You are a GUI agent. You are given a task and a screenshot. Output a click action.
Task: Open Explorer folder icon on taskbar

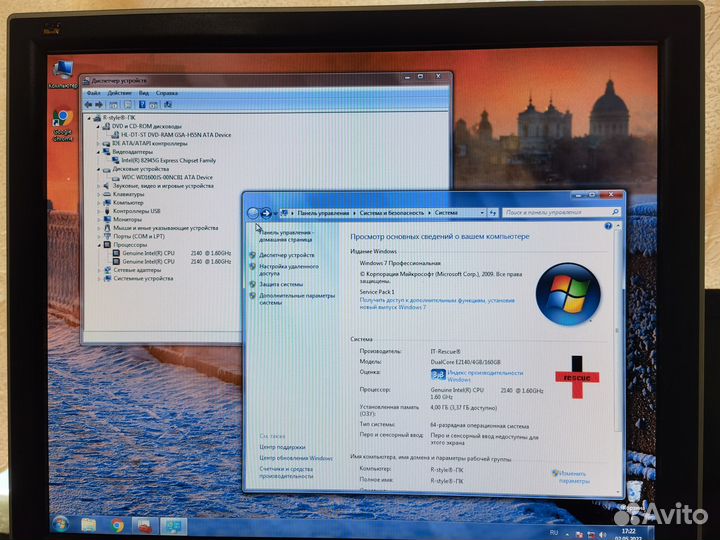(x=89, y=525)
